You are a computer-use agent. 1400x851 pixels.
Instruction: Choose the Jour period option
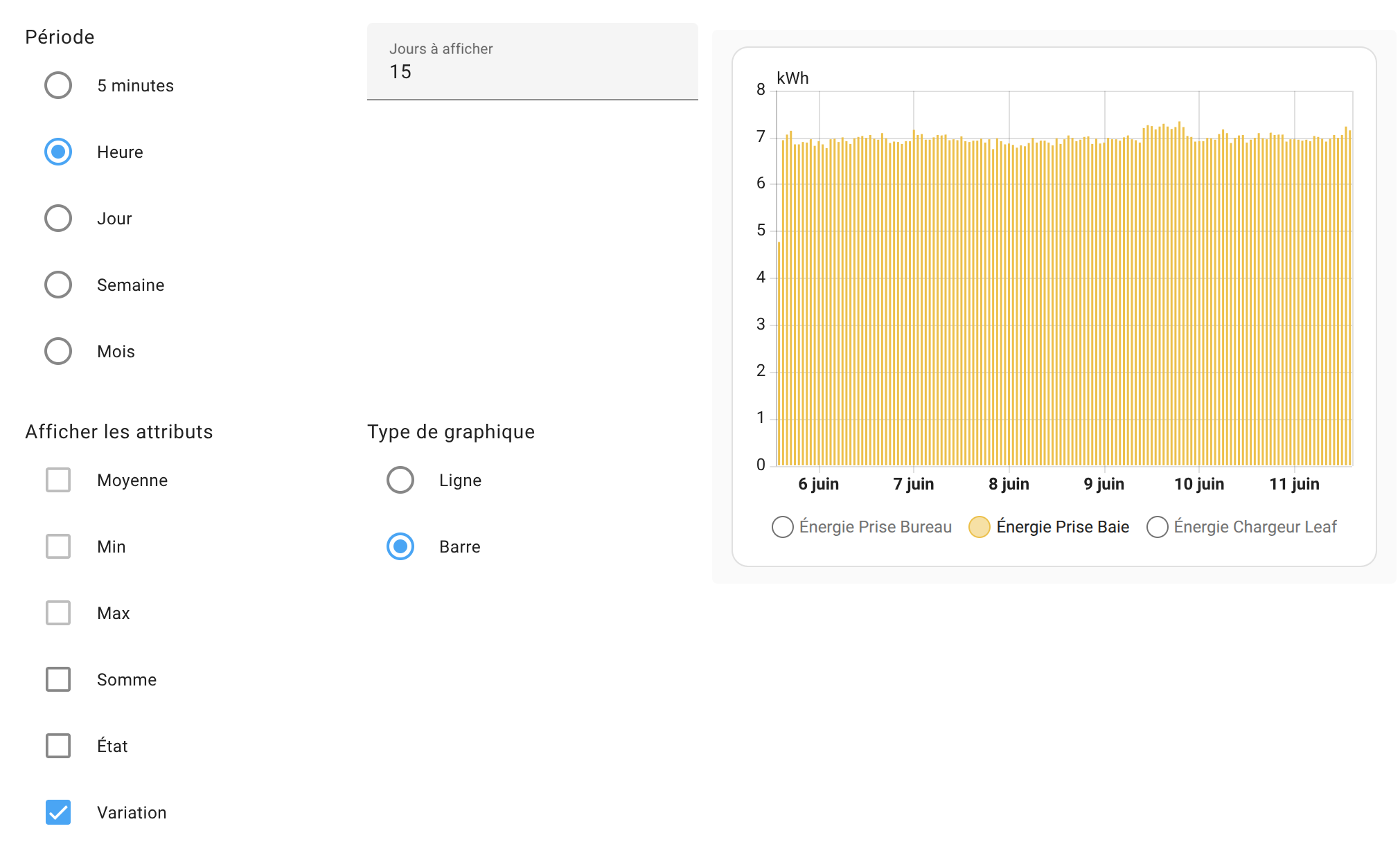point(58,218)
